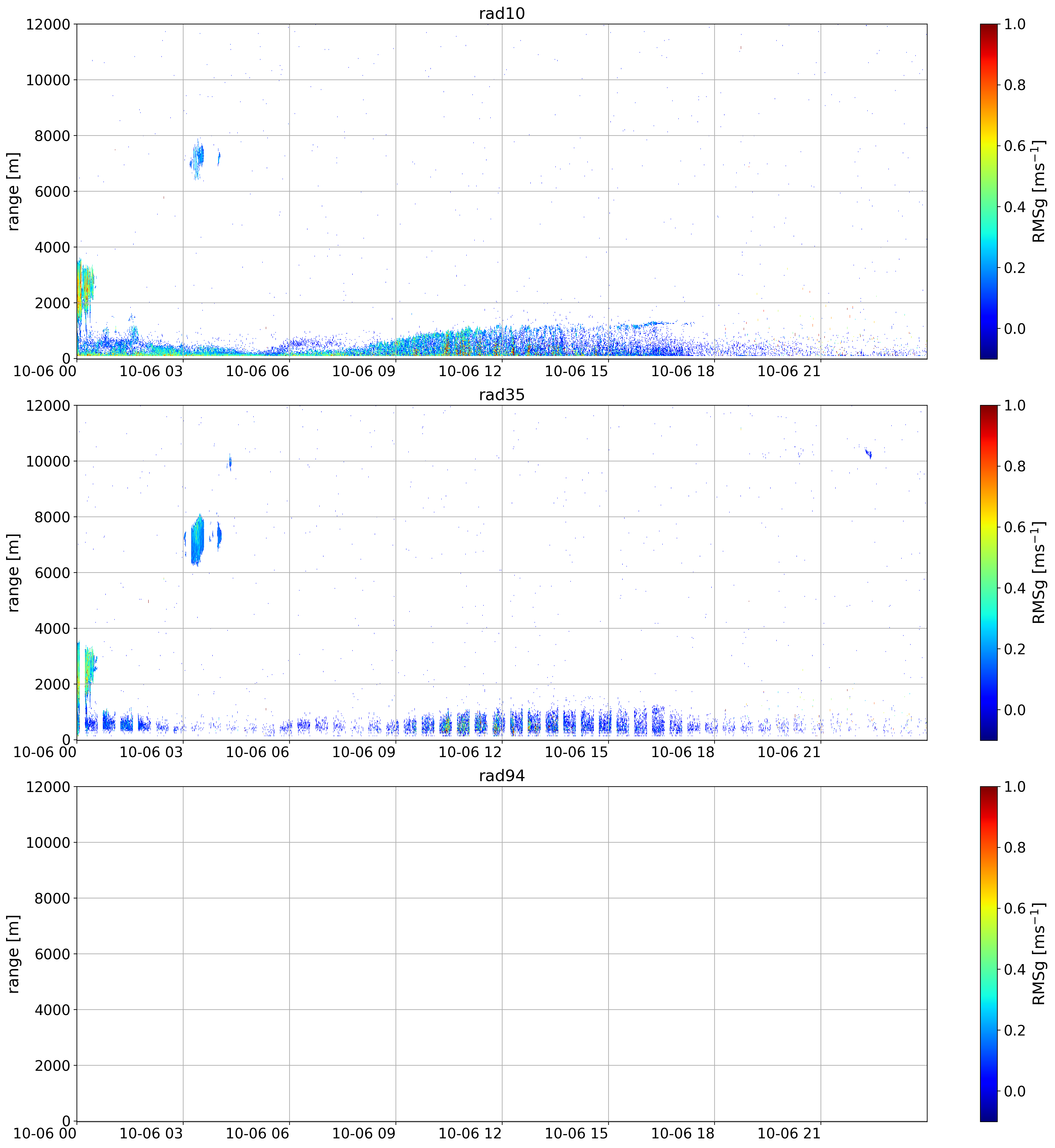Click the "10-06 15" tick under the rad35 plot
The width and height of the screenshot is (1055, 1148).
coord(577,752)
